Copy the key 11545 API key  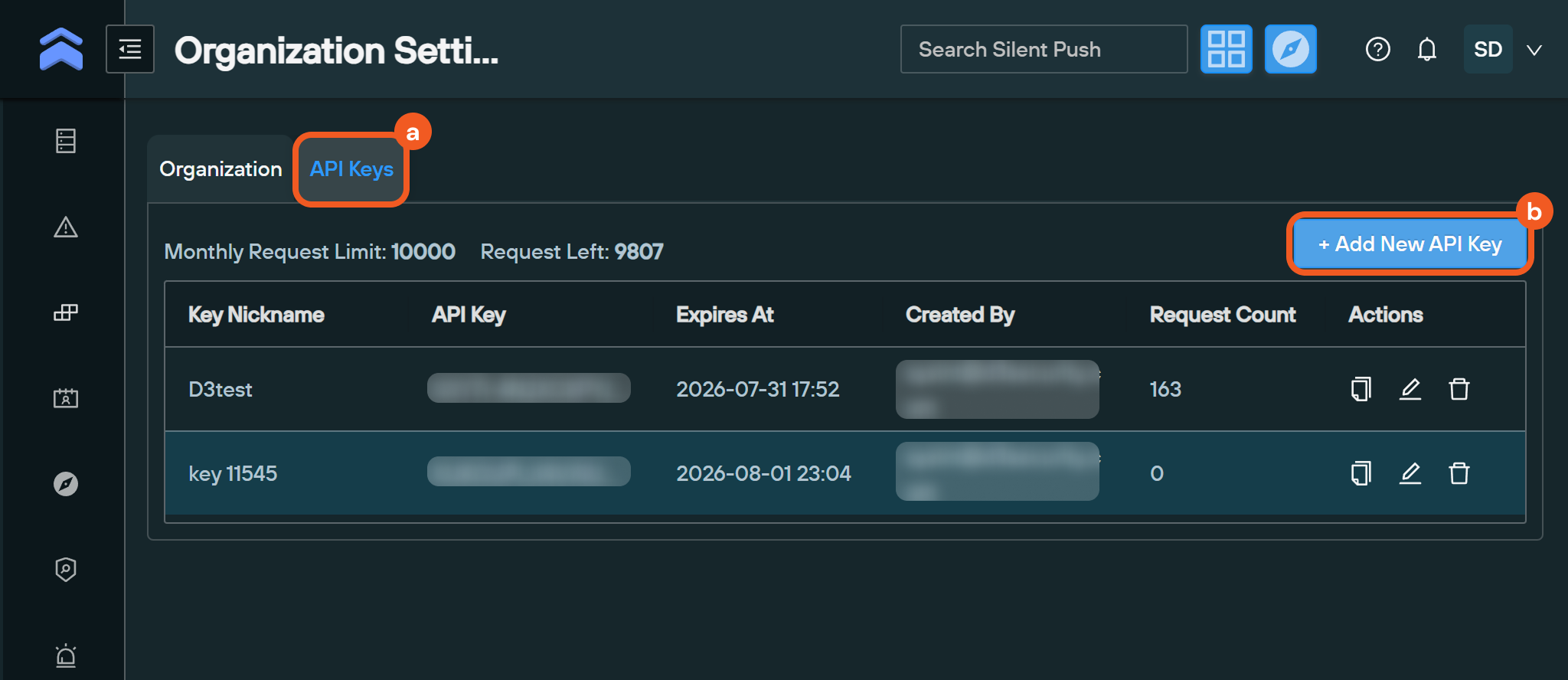1361,473
